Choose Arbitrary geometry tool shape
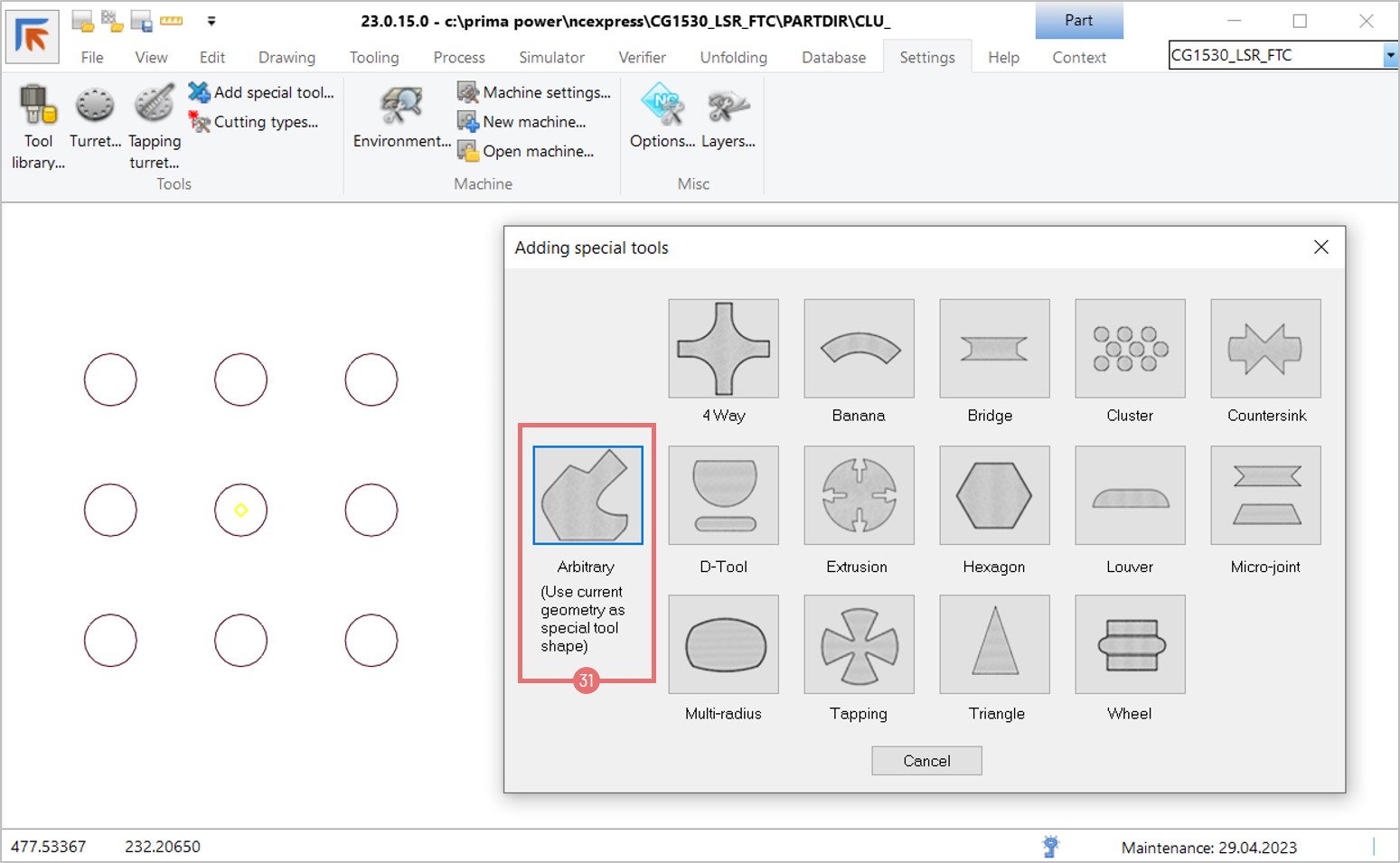The image size is (1400, 863). click(587, 495)
